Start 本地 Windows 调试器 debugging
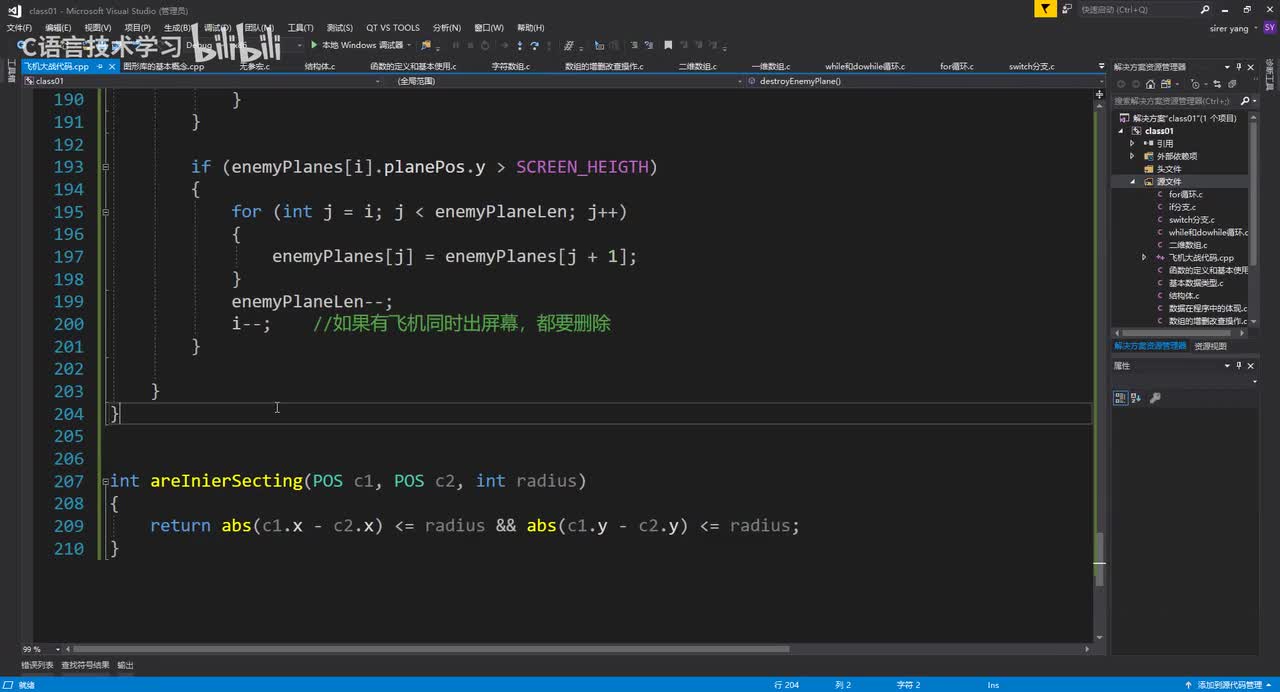 pos(357,45)
